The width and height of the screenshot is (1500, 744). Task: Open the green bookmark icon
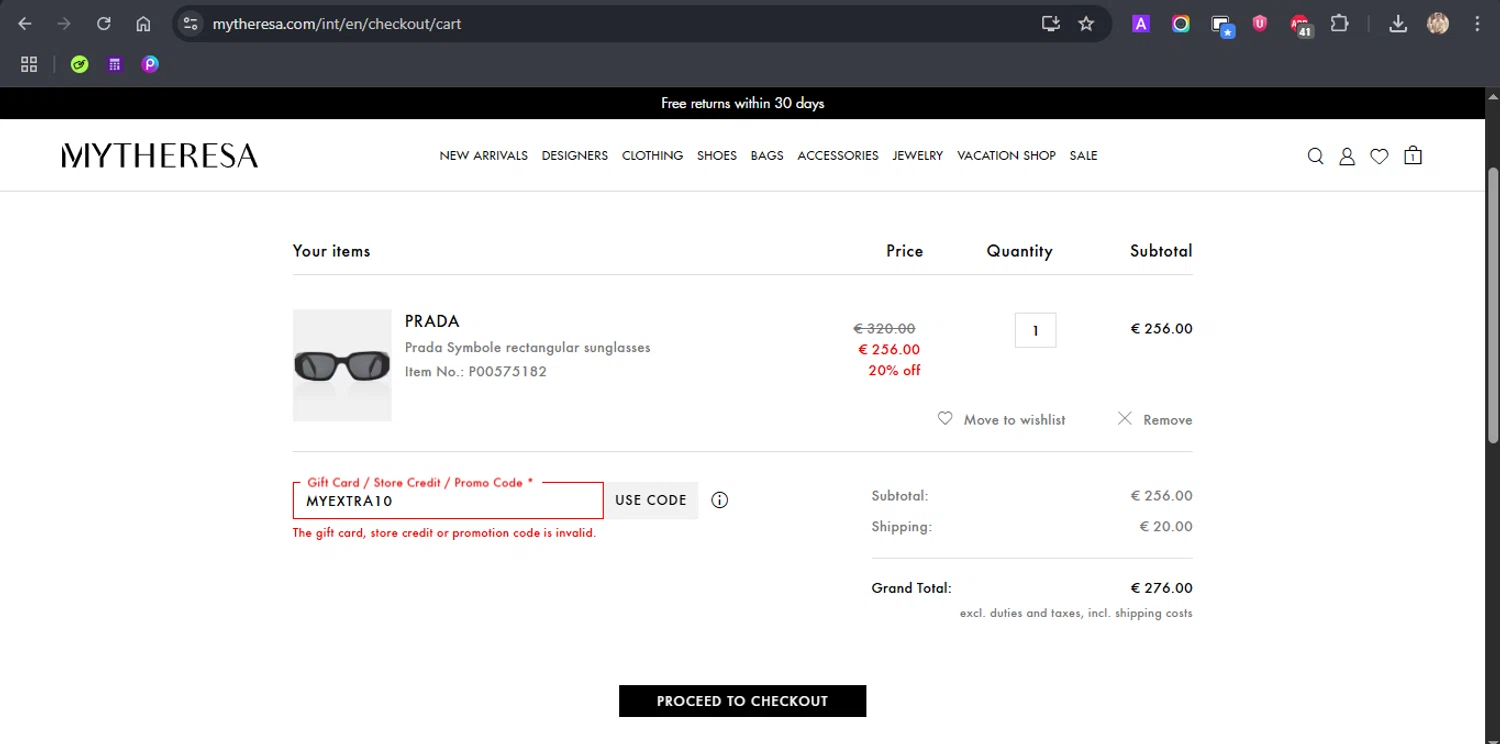80,64
